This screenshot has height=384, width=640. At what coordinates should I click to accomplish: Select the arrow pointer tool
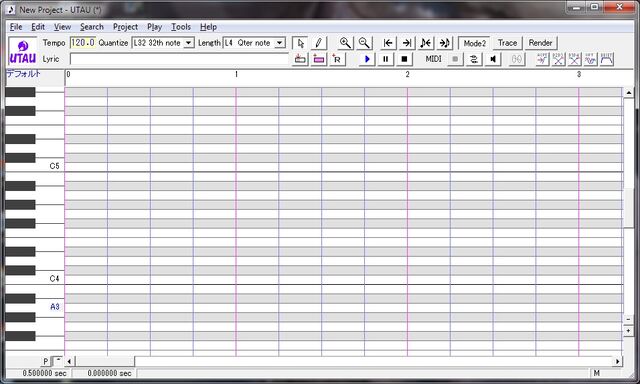click(301, 43)
